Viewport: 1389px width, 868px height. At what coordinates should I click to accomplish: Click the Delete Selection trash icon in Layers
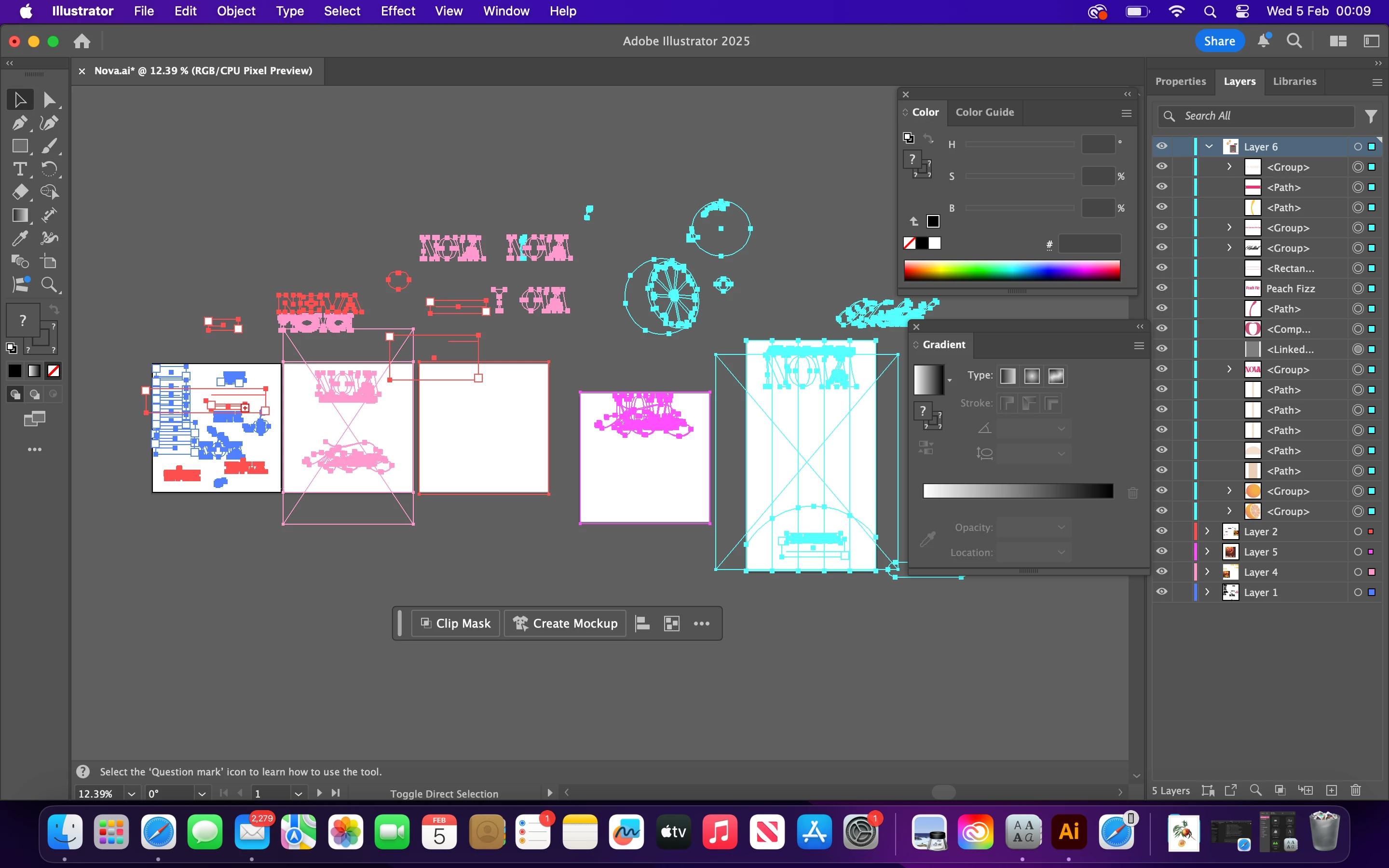click(1356, 790)
